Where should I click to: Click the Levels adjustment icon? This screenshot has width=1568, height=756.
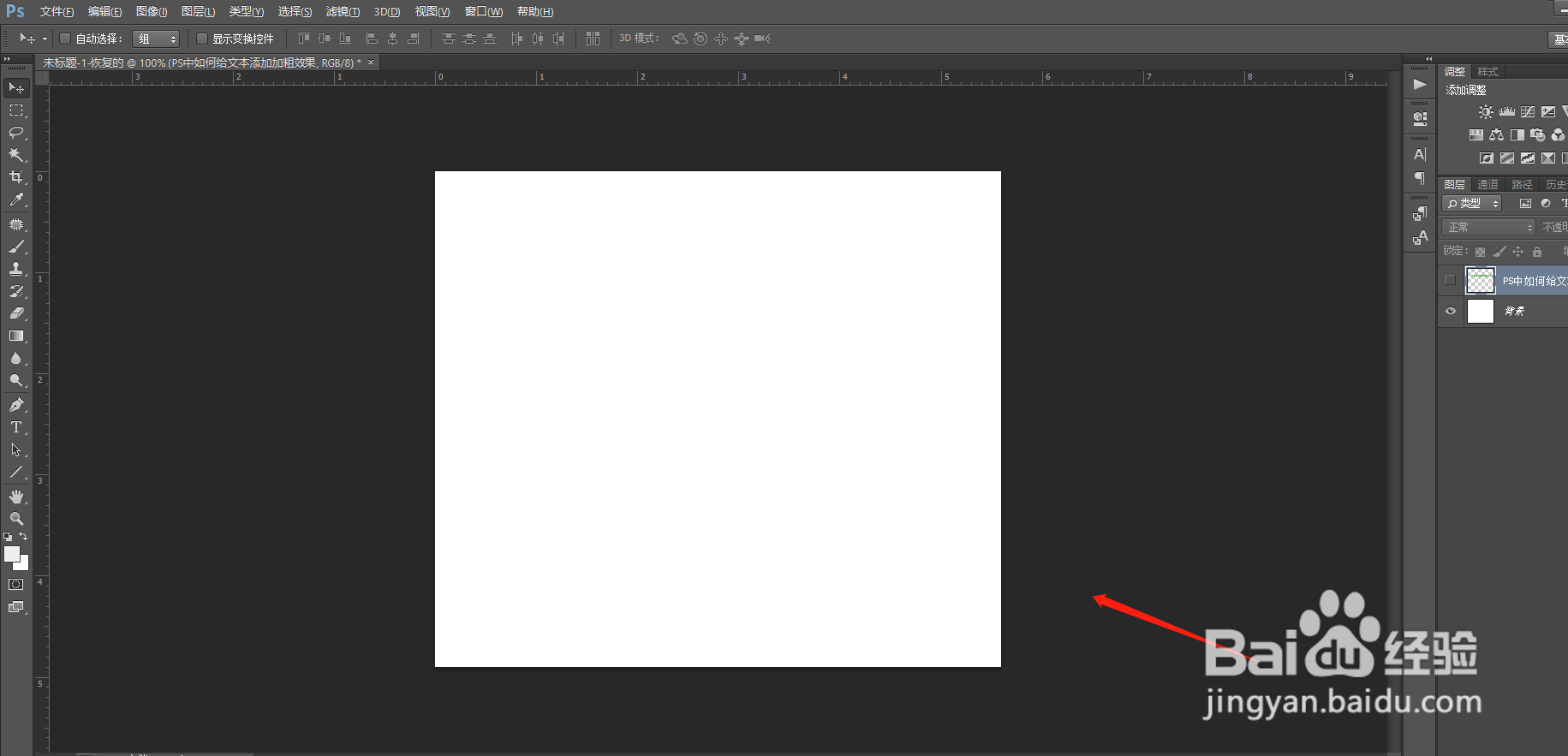1507,112
